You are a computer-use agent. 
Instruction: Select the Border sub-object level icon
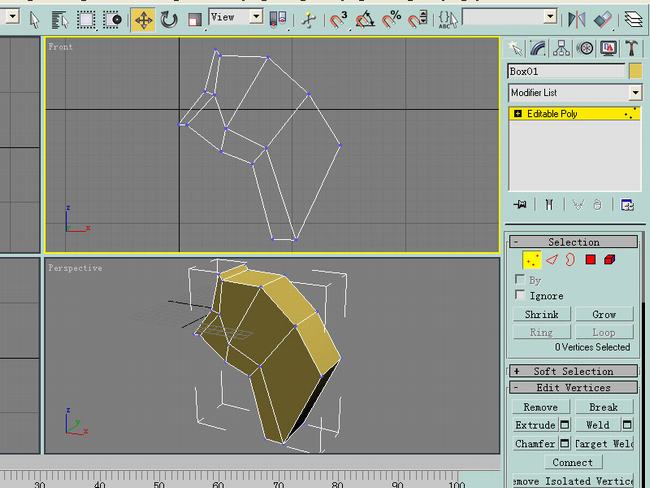(x=570, y=260)
